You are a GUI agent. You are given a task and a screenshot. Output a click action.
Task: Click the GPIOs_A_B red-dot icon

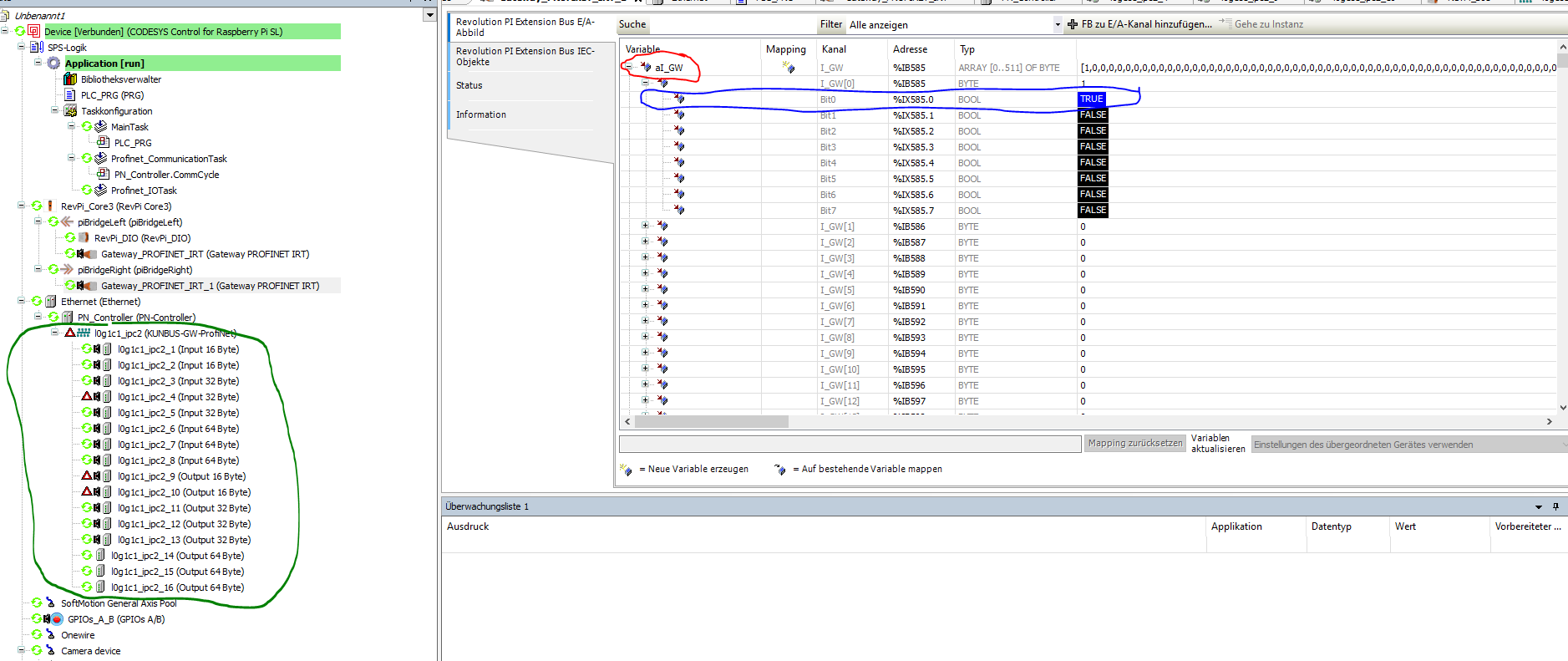[x=57, y=619]
